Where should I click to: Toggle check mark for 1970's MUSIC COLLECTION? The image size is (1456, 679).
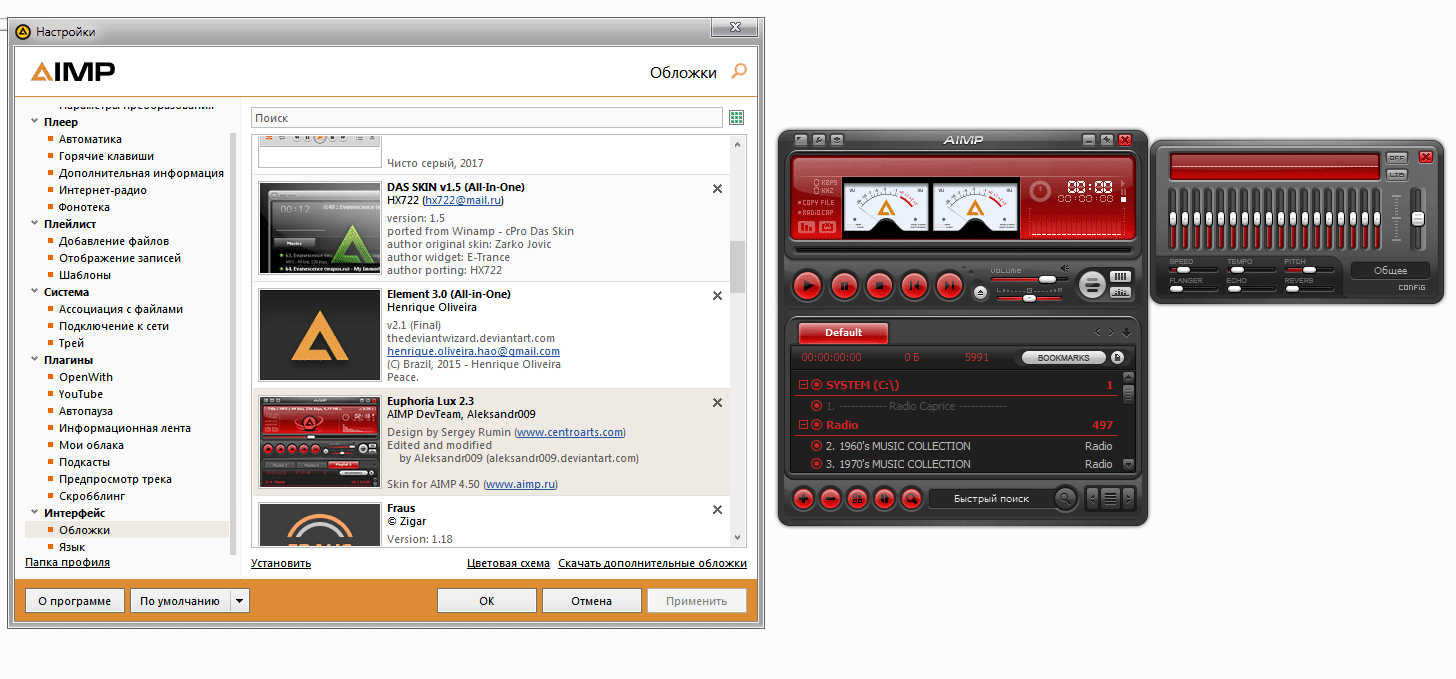816,464
